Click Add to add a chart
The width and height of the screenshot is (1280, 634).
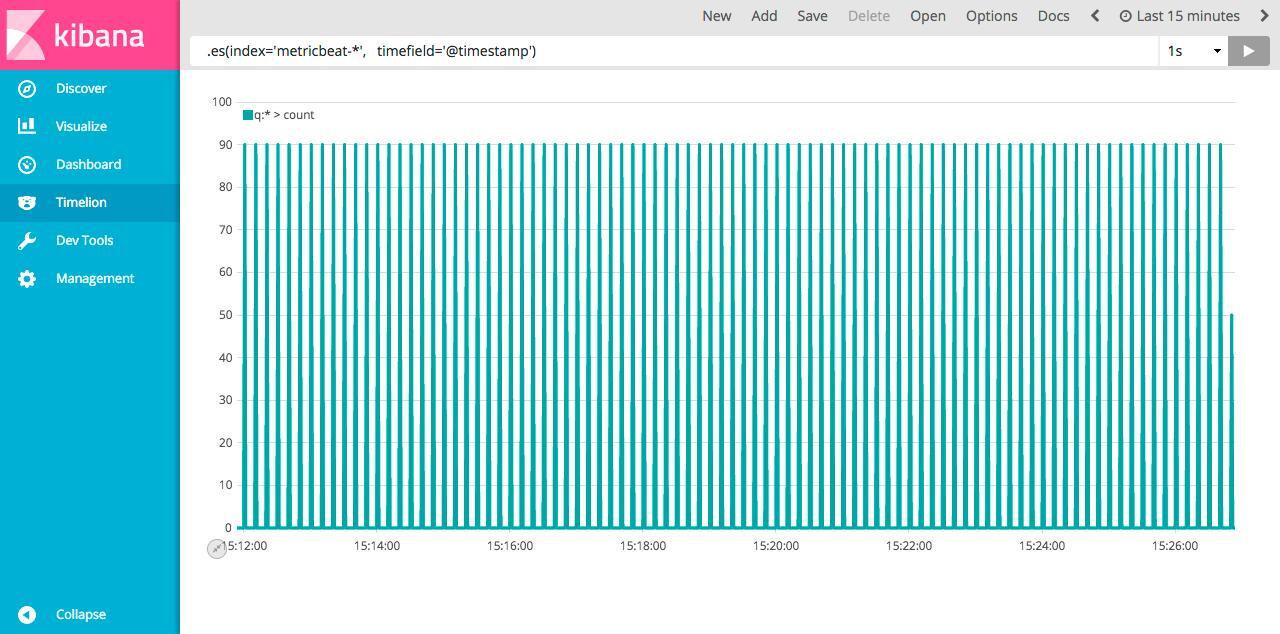click(x=764, y=16)
